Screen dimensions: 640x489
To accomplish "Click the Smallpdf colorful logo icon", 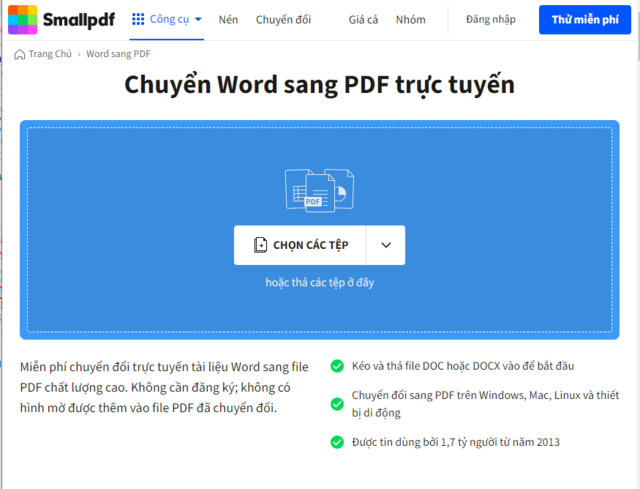I will click(22, 20).
